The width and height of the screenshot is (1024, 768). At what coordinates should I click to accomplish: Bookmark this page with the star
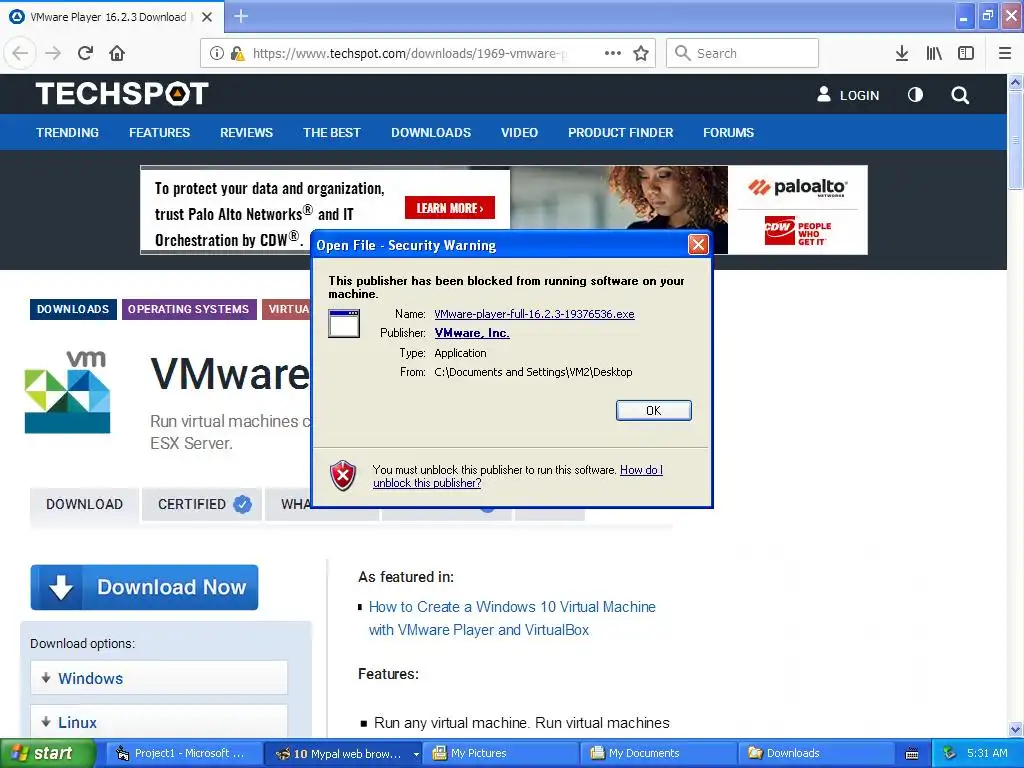click(x=641, y=54)
